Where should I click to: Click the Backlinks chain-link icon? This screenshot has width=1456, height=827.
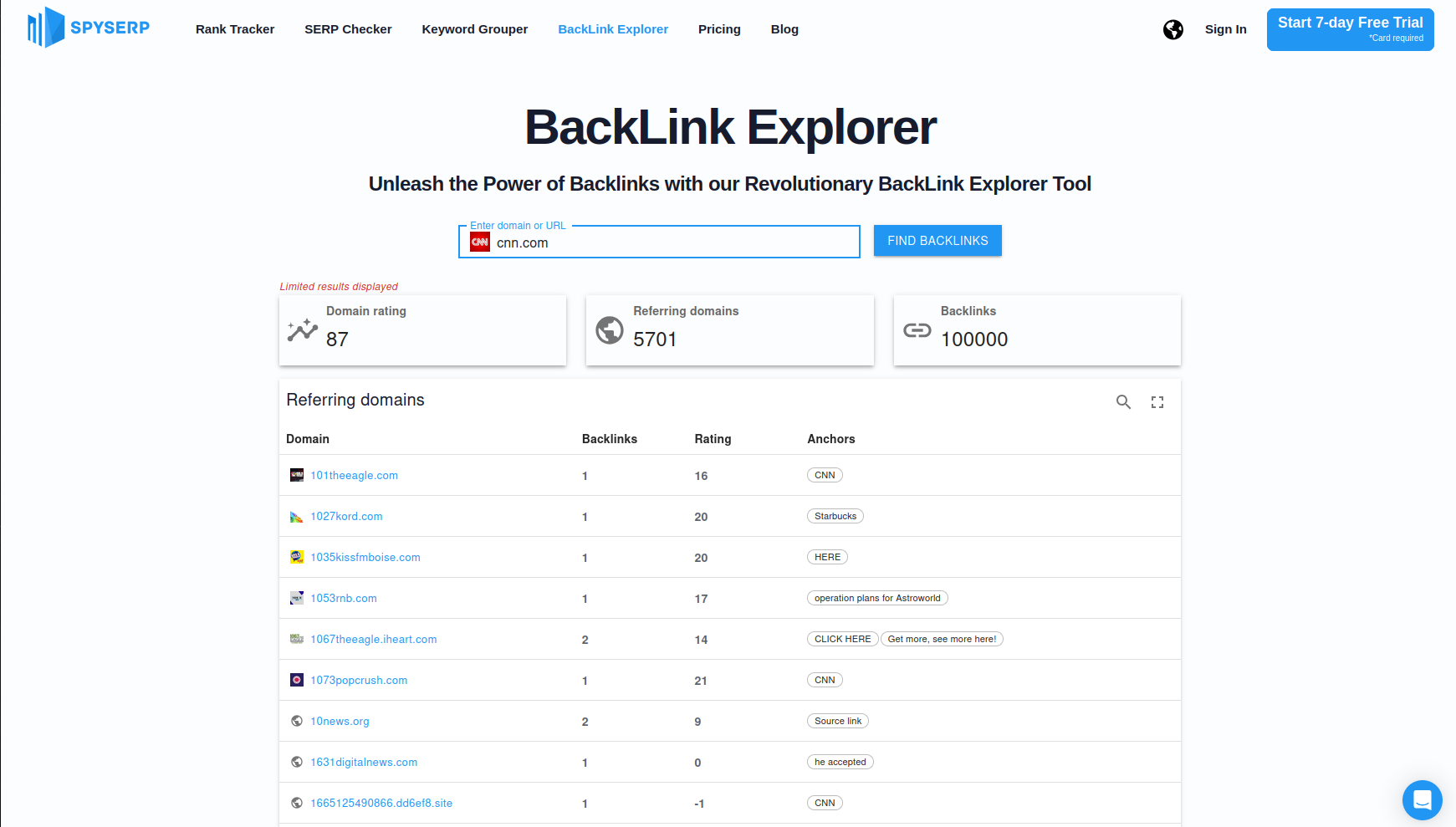(917, 329)
